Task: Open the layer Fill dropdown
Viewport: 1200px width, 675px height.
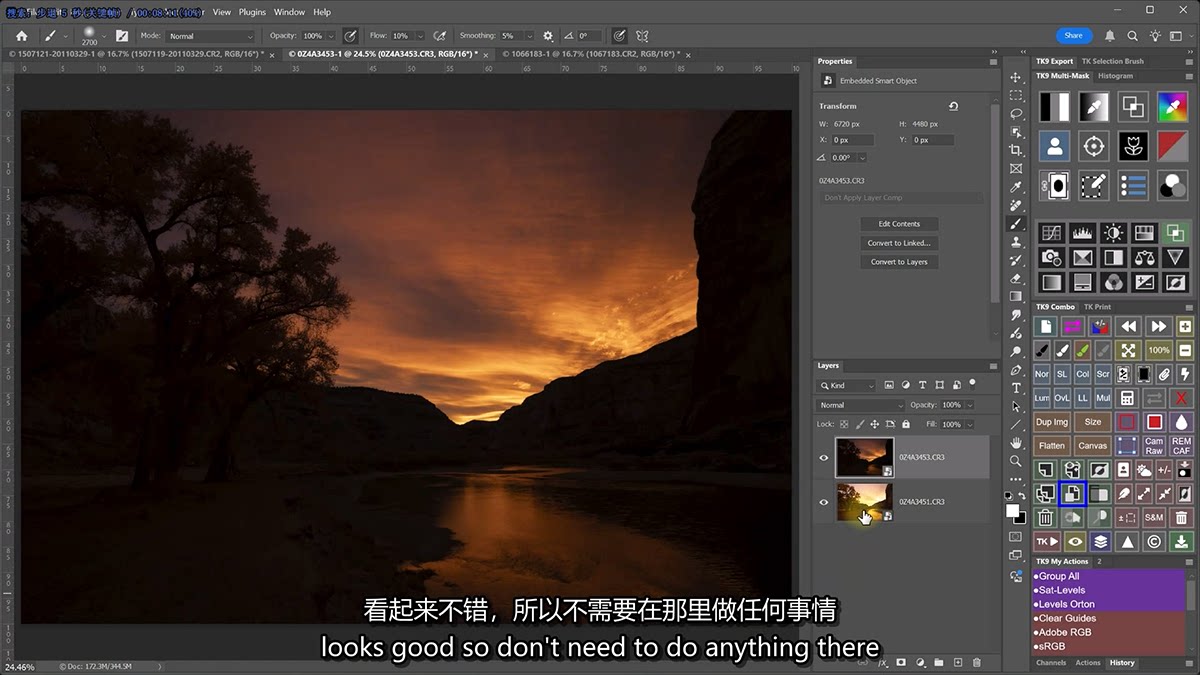Action: point(969,424)
